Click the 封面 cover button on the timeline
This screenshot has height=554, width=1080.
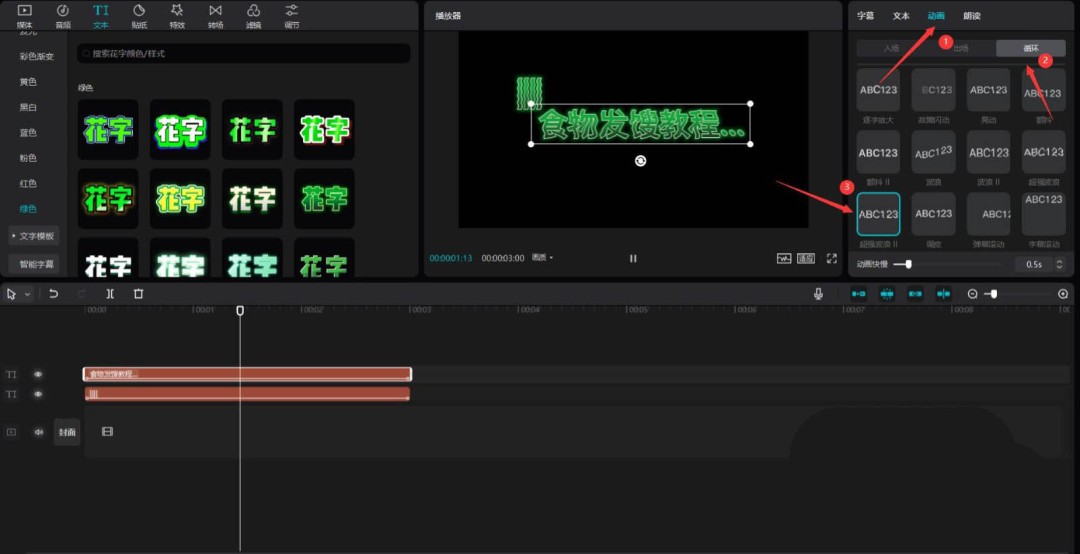[x=67, y=432]
